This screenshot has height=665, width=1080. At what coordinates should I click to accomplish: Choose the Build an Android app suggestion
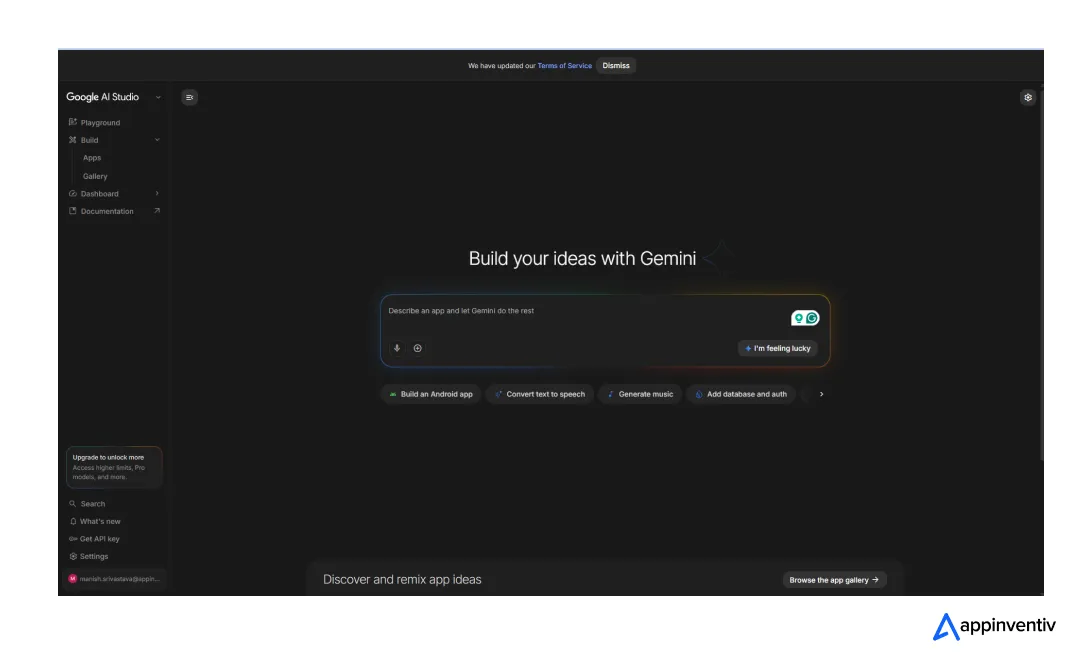click(431, 394)
